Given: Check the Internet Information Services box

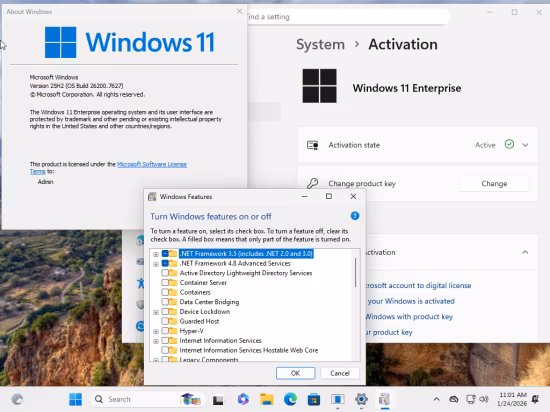Looking at the screenshot, I should [165, 340].
